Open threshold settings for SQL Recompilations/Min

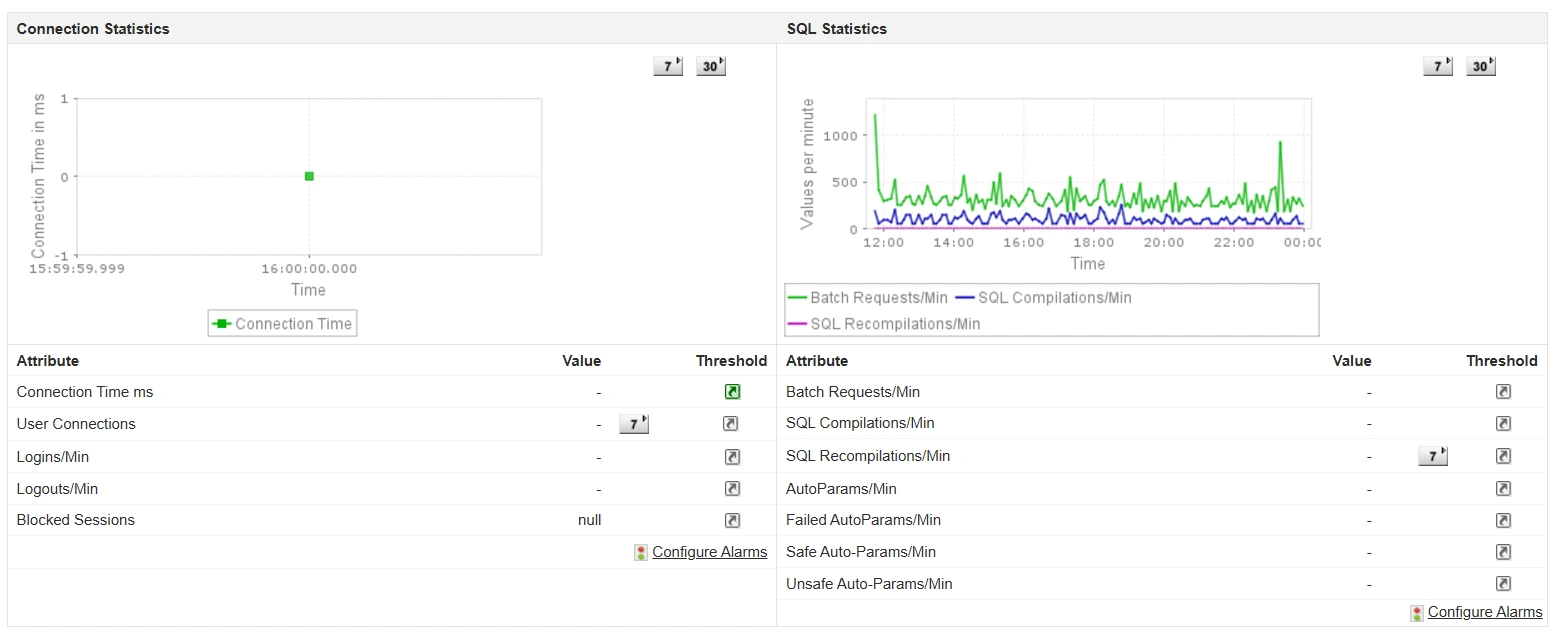pyautogui.click(x=1503, y=456)
